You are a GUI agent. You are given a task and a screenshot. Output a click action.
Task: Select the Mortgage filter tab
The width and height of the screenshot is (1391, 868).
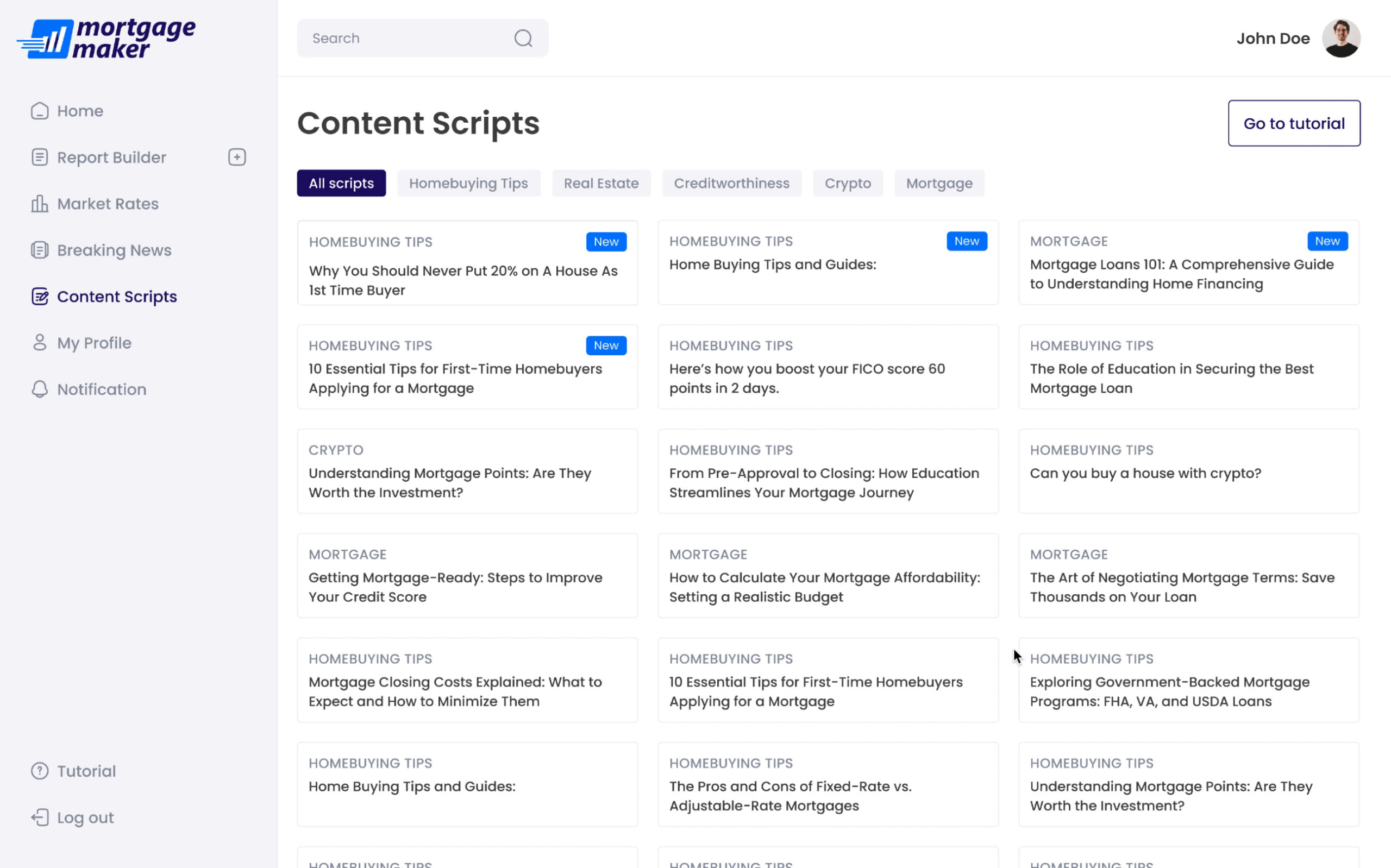938,183
